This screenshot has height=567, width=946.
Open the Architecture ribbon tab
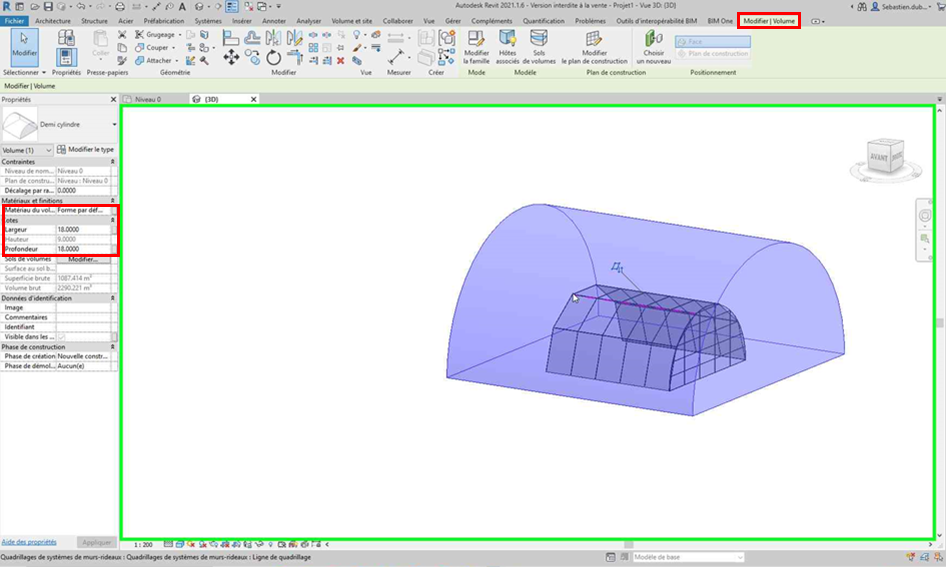click(x=52, y=20)
